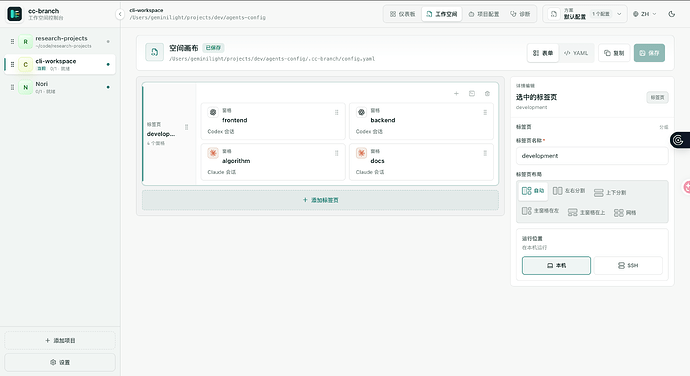Select the backend pane card

421,121
